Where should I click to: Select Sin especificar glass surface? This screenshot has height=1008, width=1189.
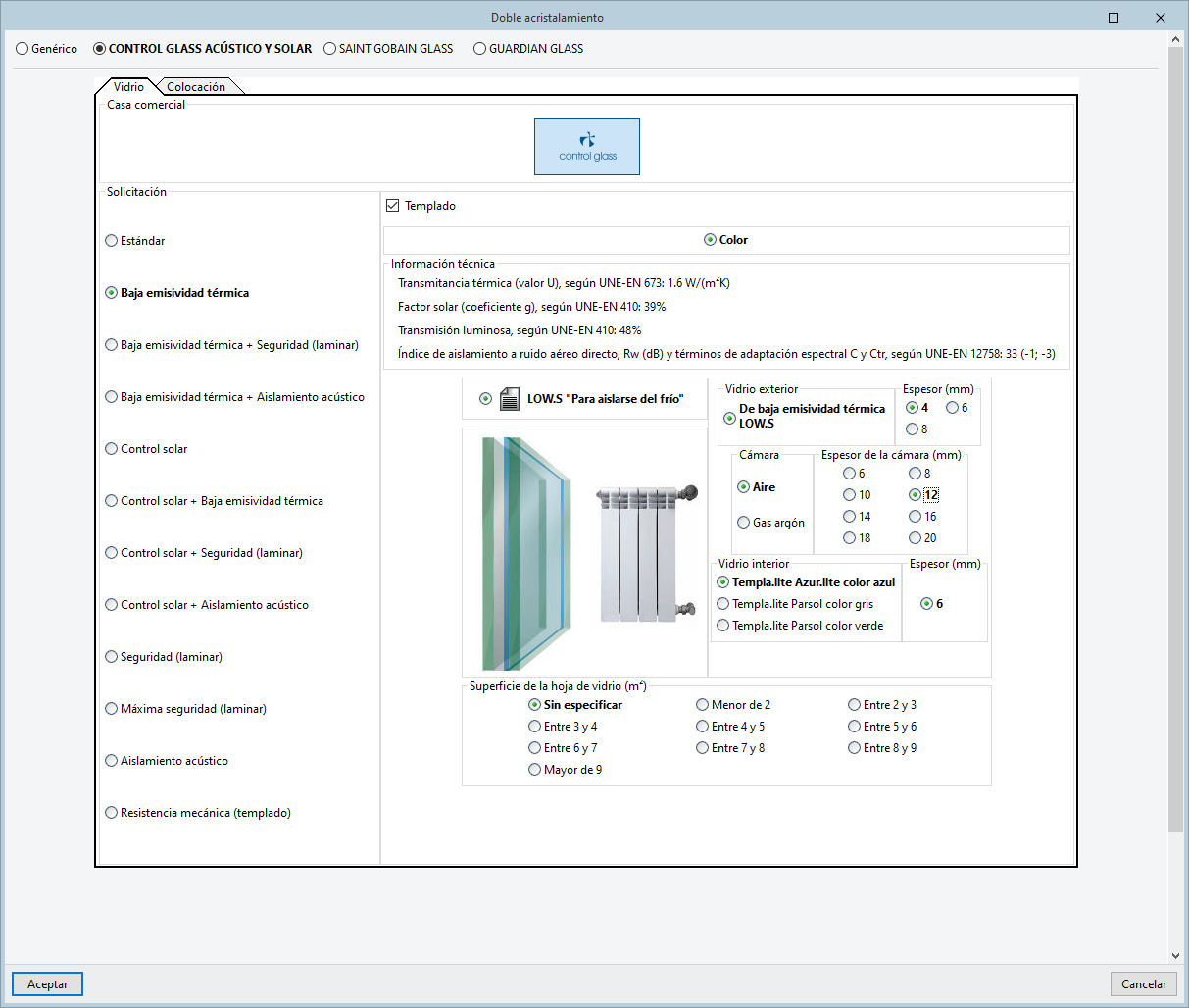click(575, 705)
